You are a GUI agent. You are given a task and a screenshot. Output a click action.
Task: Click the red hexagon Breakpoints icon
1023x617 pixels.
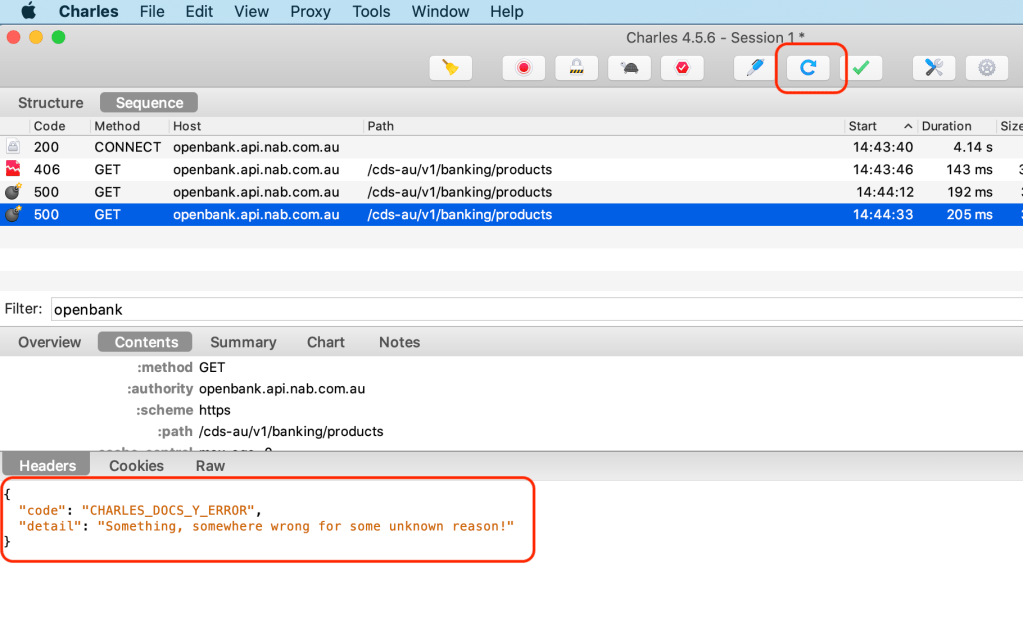tap(682, 68)
